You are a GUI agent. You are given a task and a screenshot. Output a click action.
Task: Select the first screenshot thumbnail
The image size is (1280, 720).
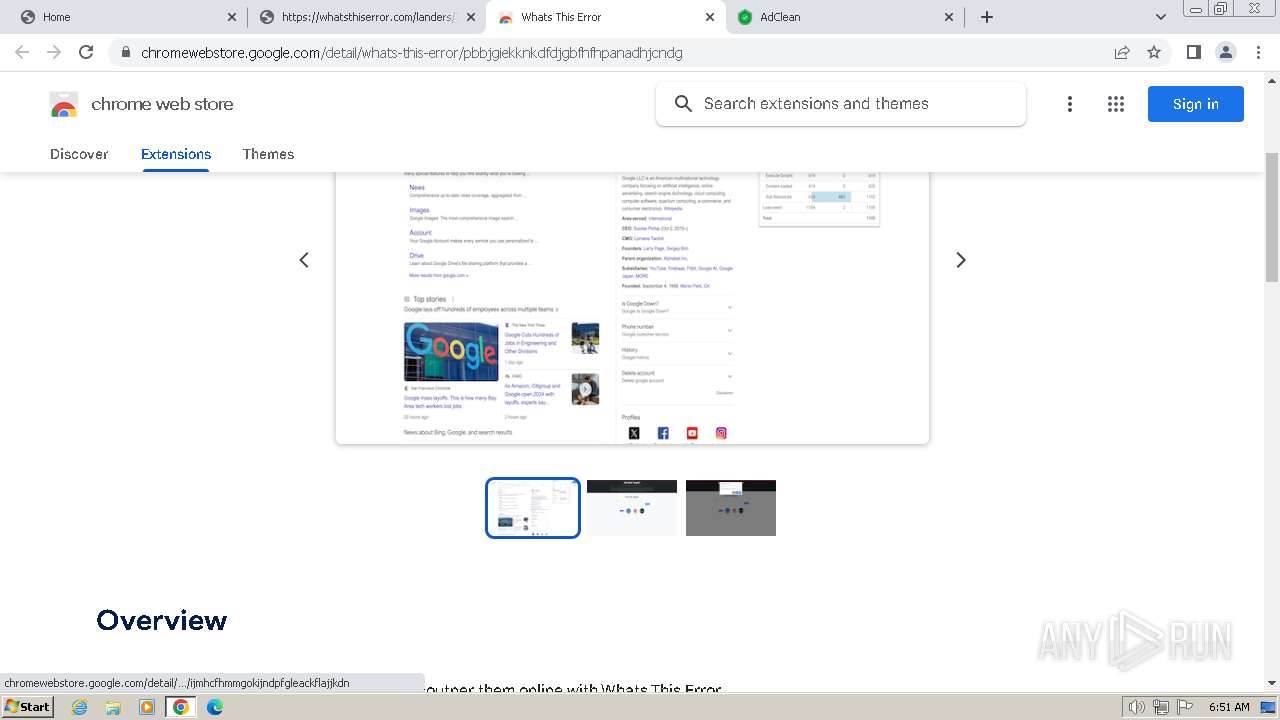click(x=533, y=508)
